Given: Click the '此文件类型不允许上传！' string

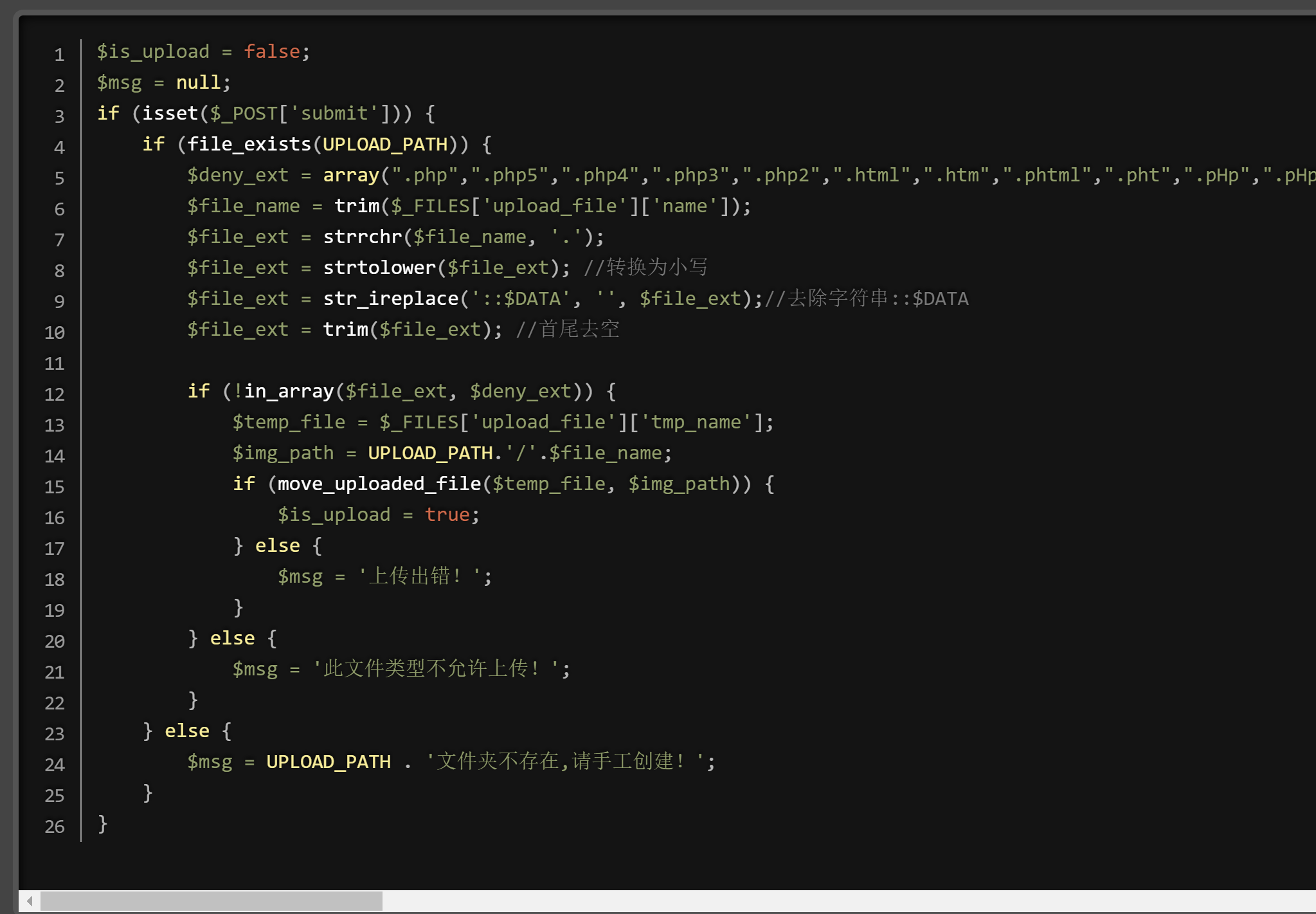Looking at the screenshot, I should pos(436,669).
